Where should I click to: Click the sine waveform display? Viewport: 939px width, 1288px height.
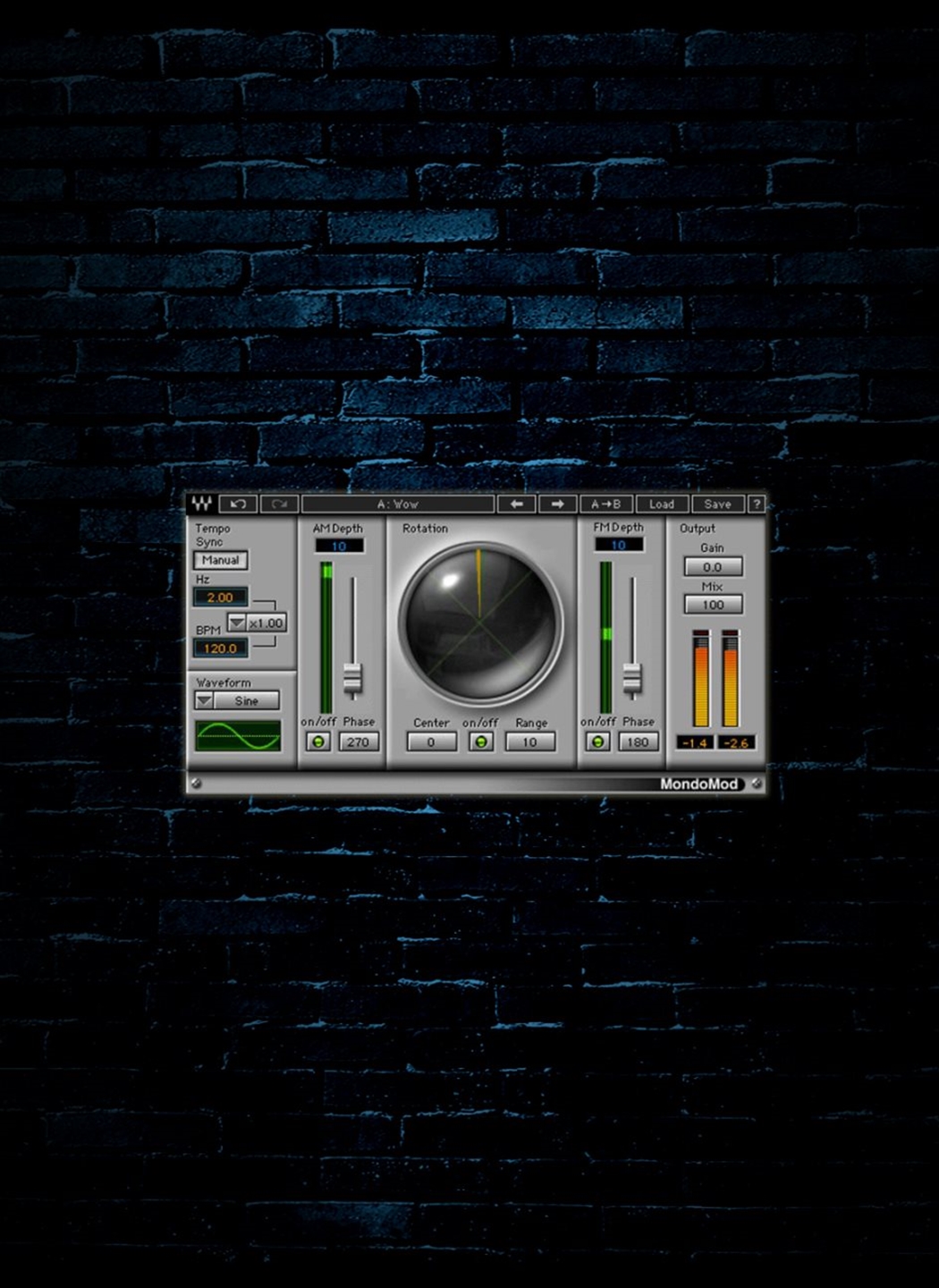238,735
